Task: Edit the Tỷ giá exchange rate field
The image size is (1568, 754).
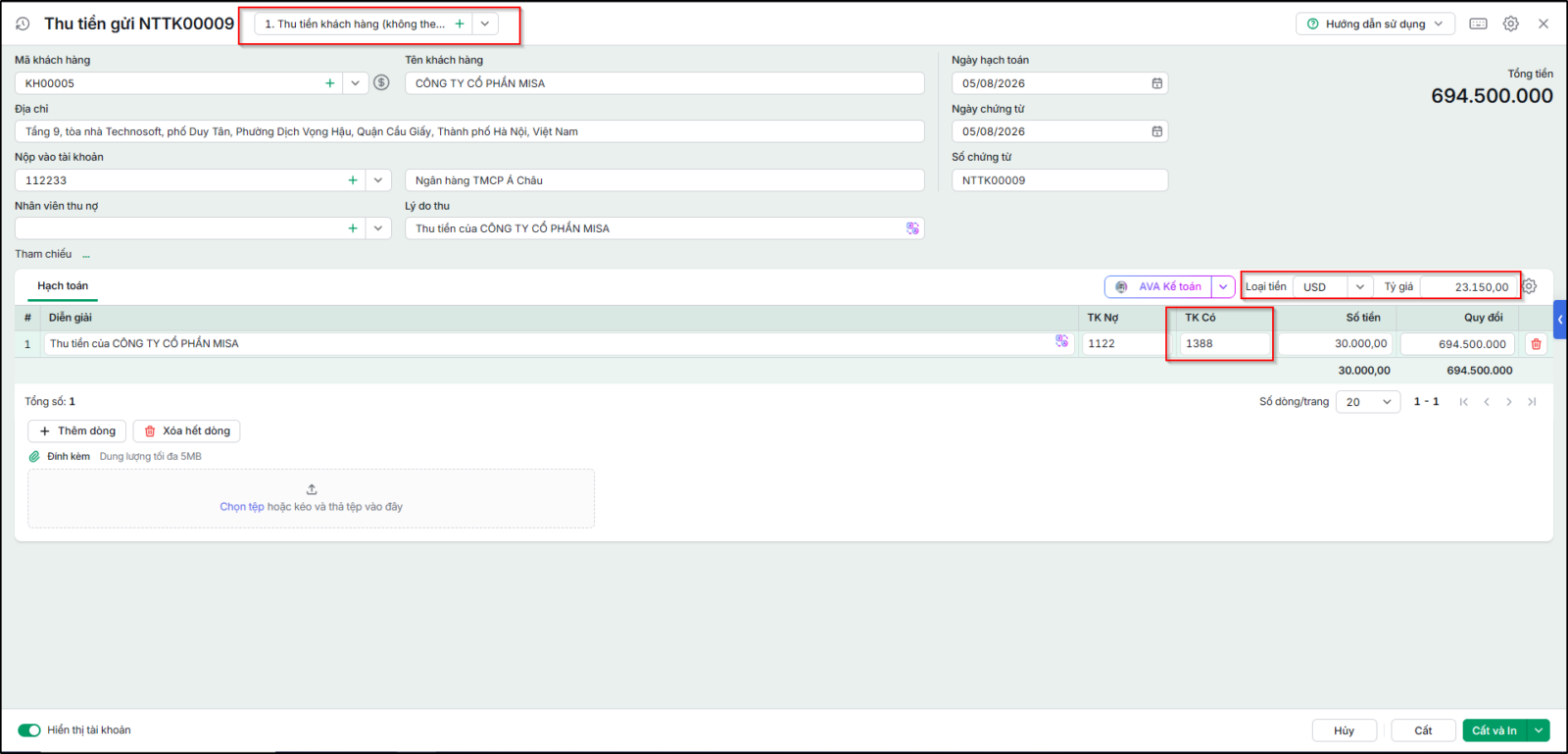Action: pyautogui.click(x=1468, y=286)
